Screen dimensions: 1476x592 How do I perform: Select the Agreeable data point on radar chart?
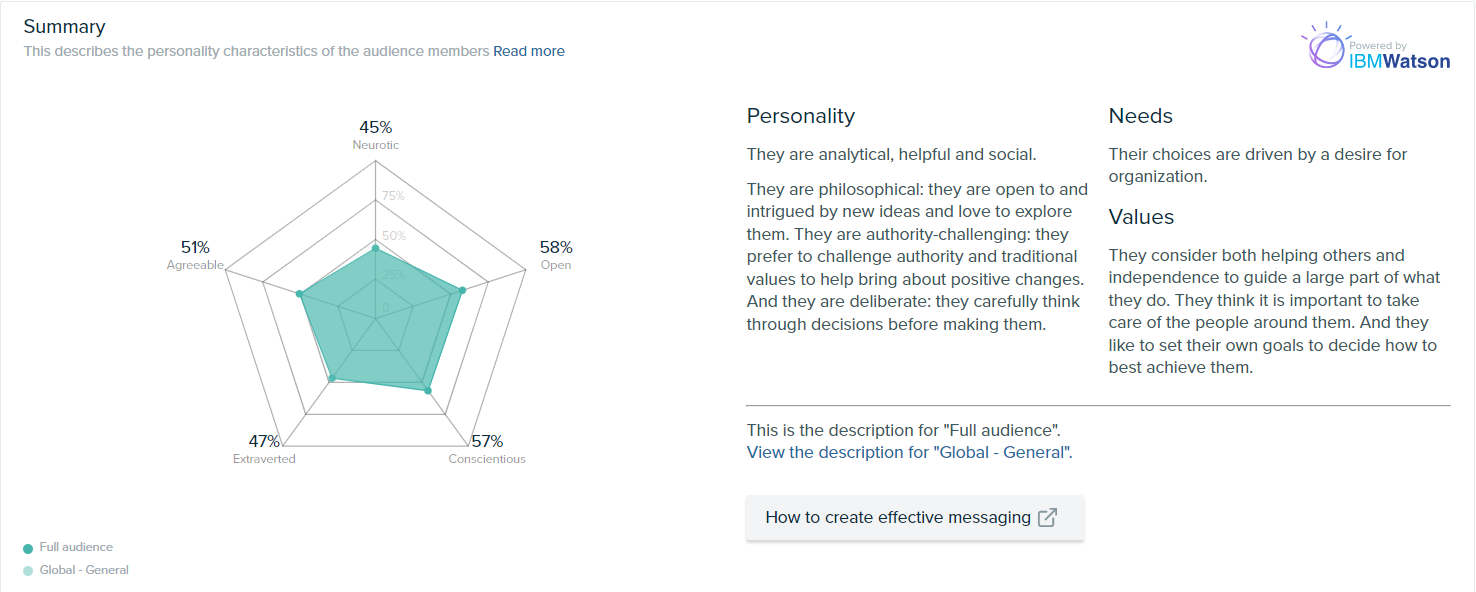pyautogui.click(x=299, y=294)
